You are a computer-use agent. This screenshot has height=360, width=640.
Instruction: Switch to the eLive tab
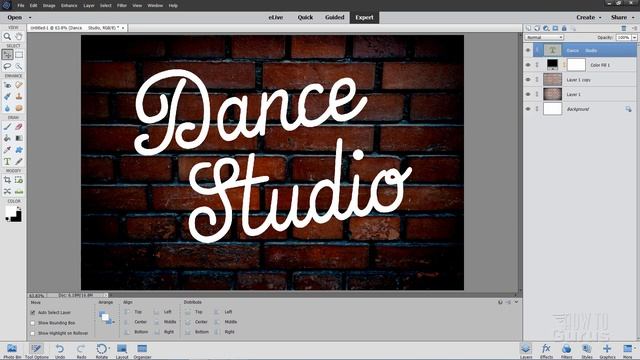276,18
